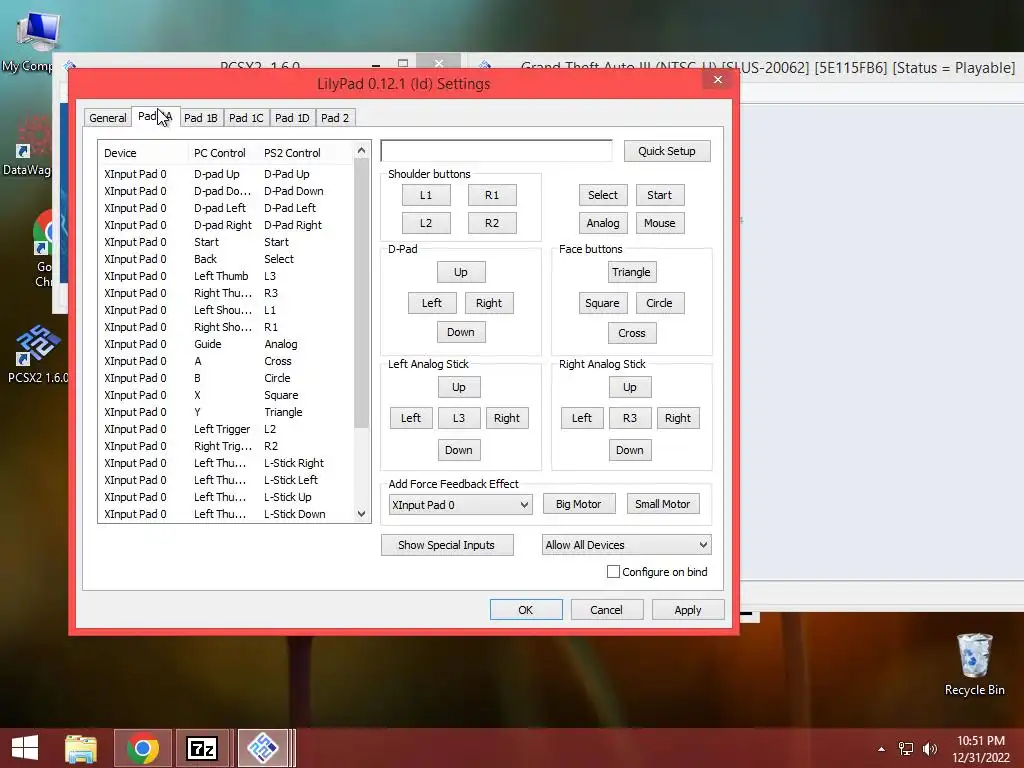This screenshot has height=768, width=1024.
Task: Bind the Cross face button
Action: (x=632, y=333)
